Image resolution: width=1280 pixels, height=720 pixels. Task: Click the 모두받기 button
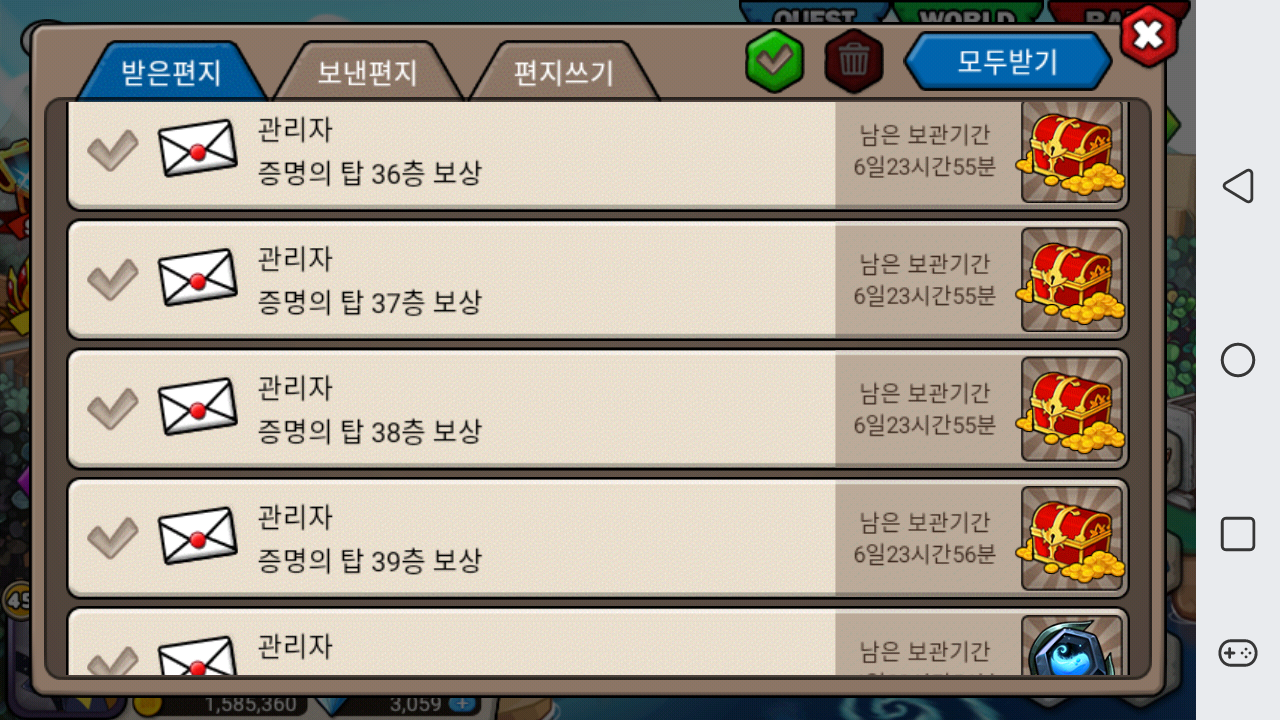pos(1008,61)
